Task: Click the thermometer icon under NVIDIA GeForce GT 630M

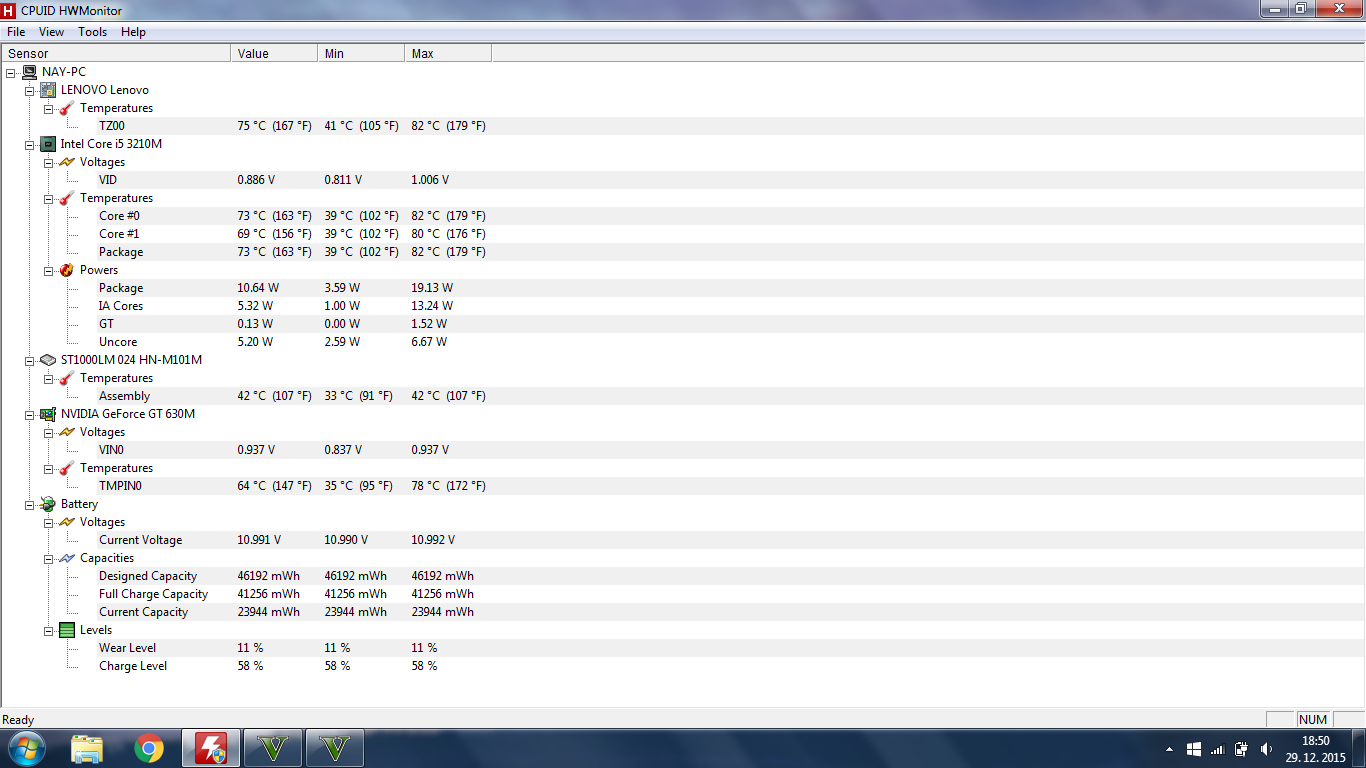Action: tap(67, 468)
